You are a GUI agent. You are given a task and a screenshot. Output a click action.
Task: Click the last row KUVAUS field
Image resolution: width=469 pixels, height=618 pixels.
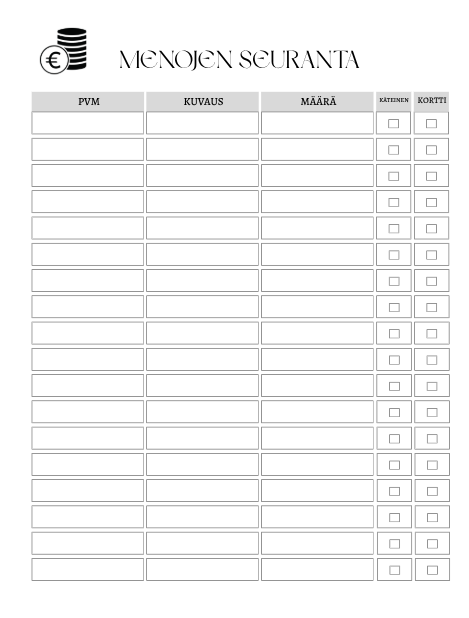(203, 570)
